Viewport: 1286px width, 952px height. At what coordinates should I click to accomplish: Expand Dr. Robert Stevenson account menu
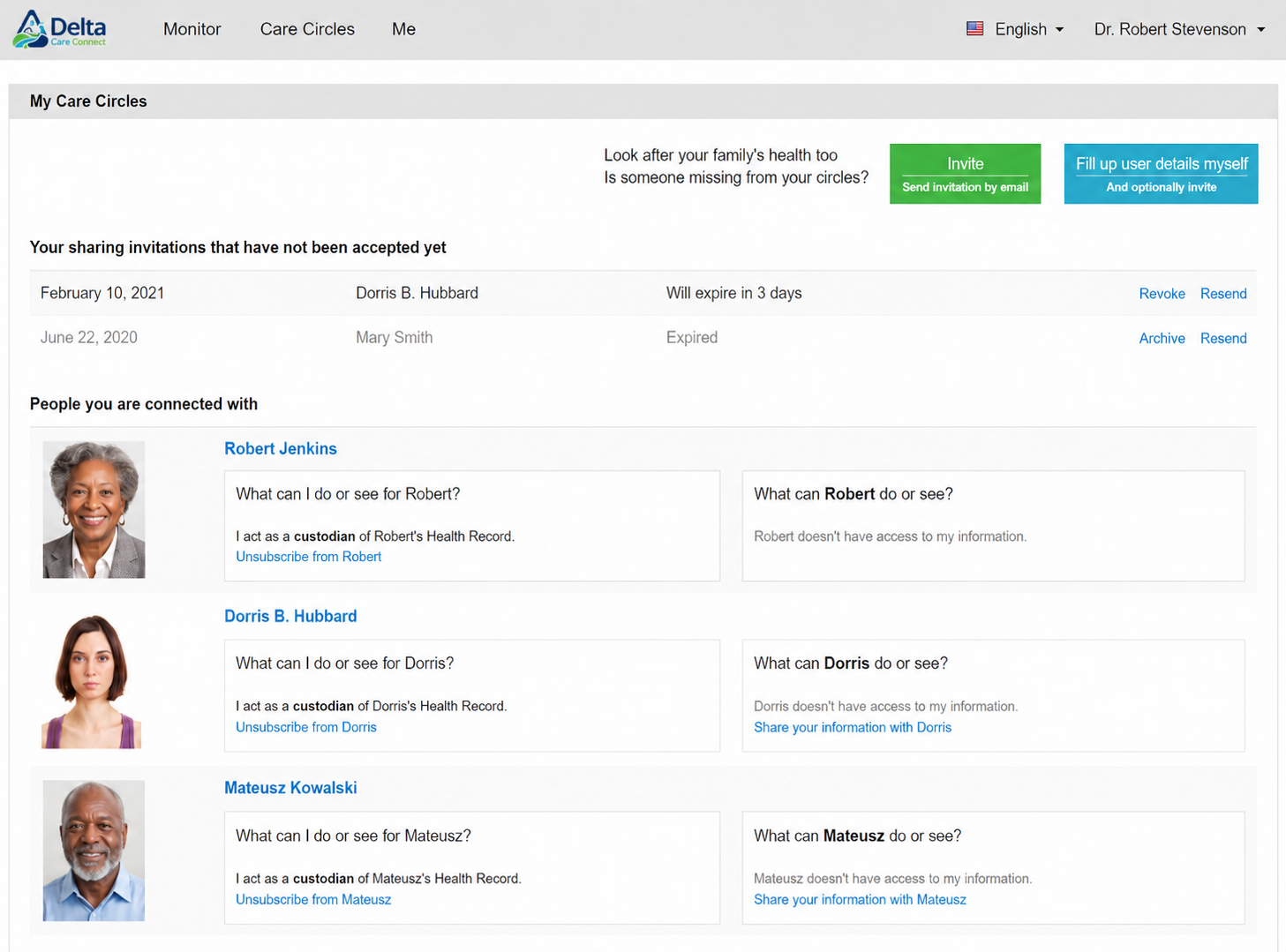point(1179,29)
